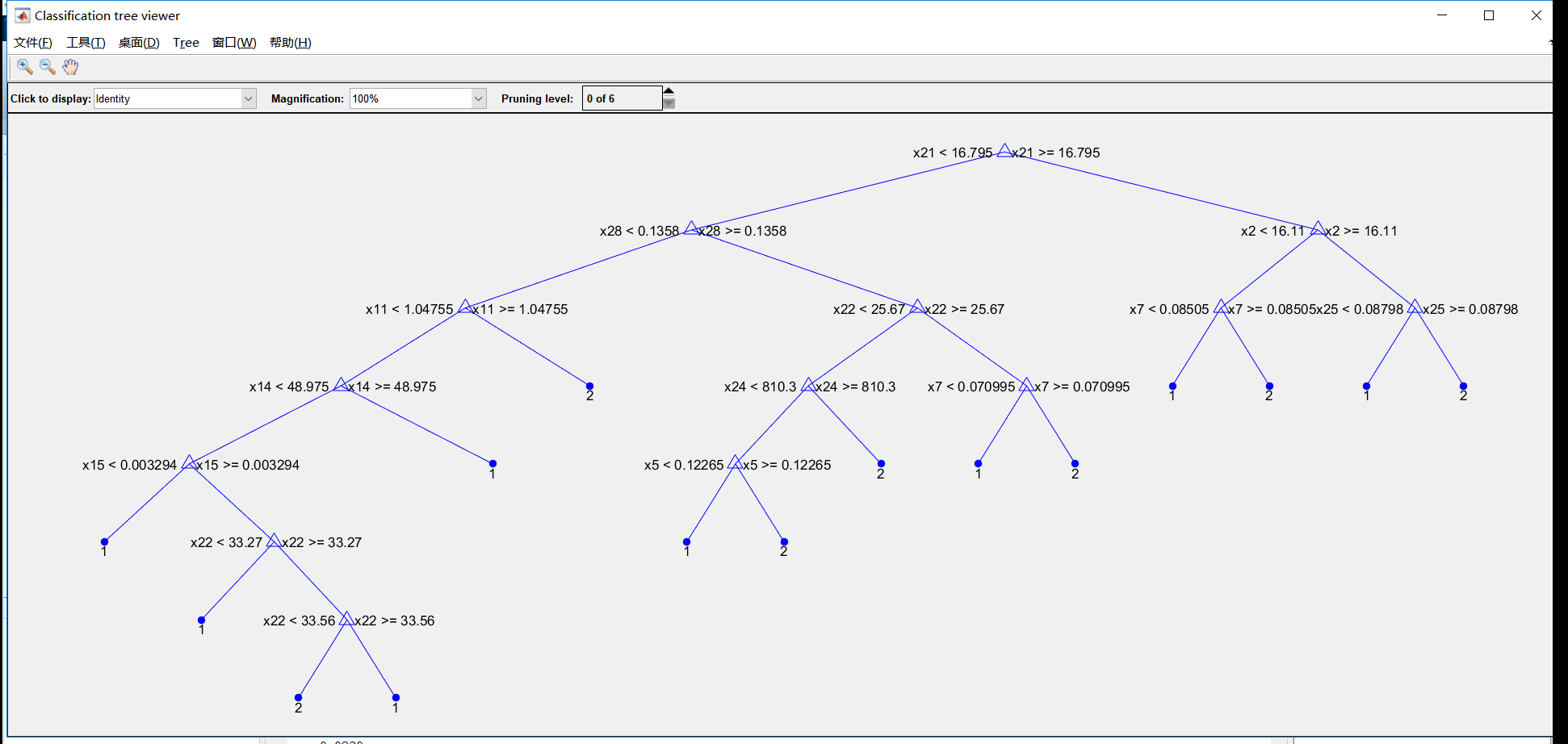Click the 'x22 >= 25.67' branch label
Image resolution: width=1568 pixels, height=744 pixels.
[965, 309]
